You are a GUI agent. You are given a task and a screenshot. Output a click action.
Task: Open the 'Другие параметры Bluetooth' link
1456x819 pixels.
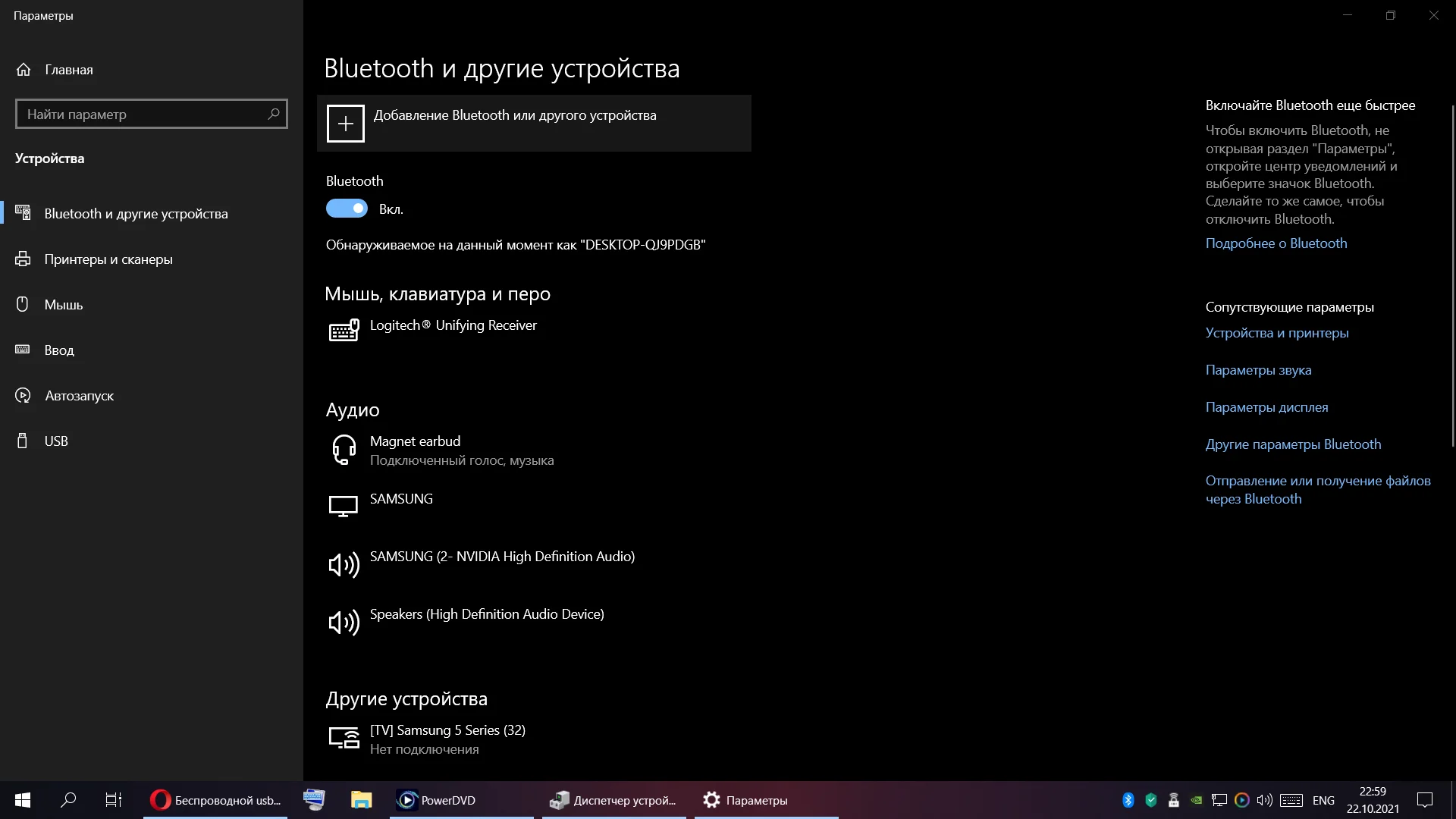(1293, 444)
